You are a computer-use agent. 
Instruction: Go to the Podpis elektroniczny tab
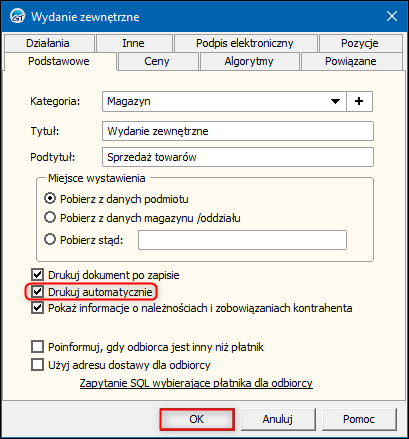click(245, 43)
